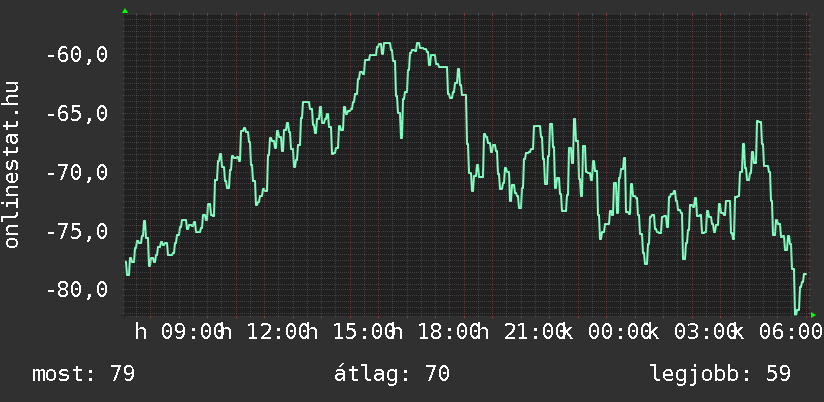
Task: Click the h 15:00 time label
Action: (x=350, y=331)
